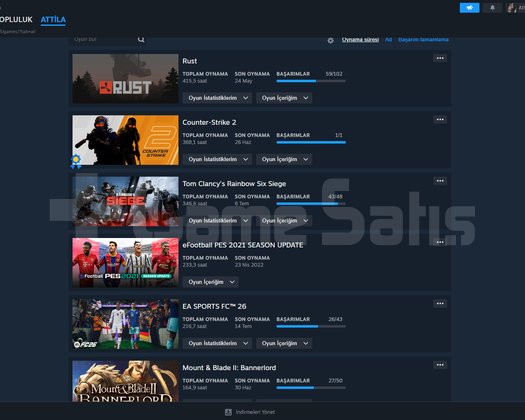Screen dimensions: 525x420
Task: Click the Counter-Strike 2 blue badge ribbon icon
Action: click(76, 161)
